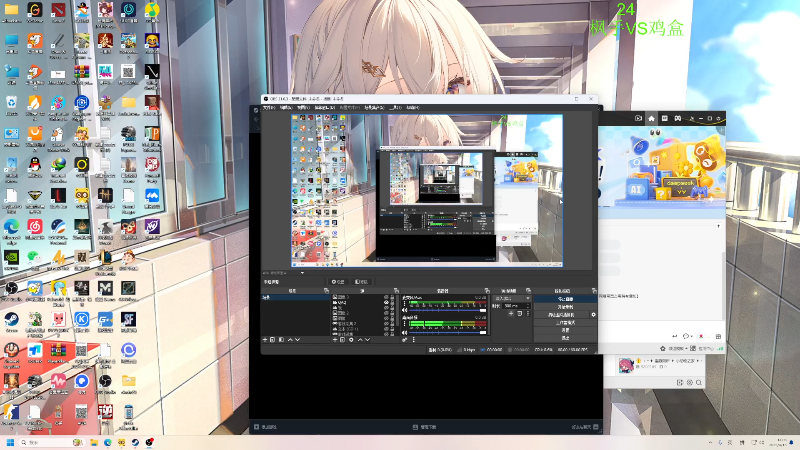Click the gamepad icon in right-side app header
The image size is (800, 450).
[678, 118]
